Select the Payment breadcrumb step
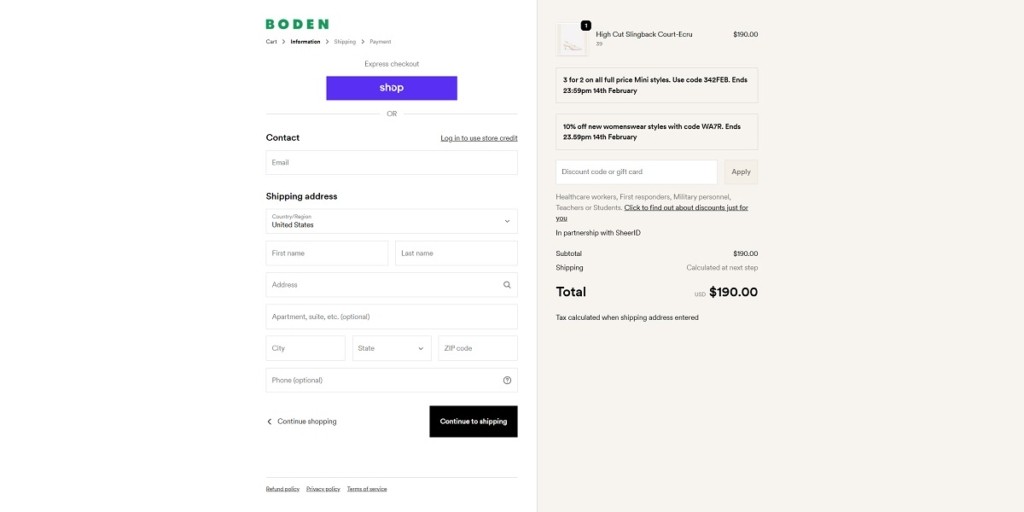Viewport: 1024px width, 512px height. tap(380, 42)
